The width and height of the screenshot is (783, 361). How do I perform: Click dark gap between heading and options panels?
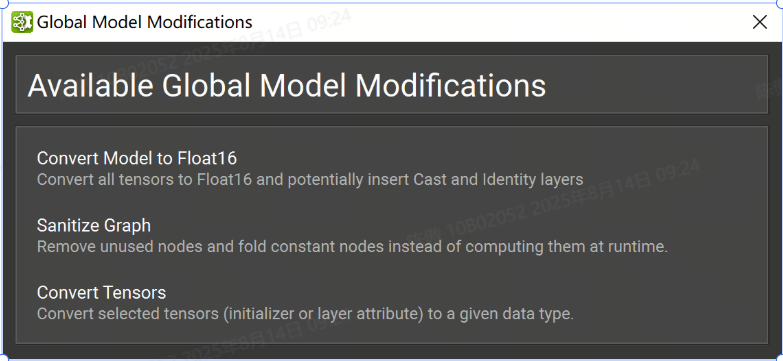pyautogui.click(x=392, y=120)
